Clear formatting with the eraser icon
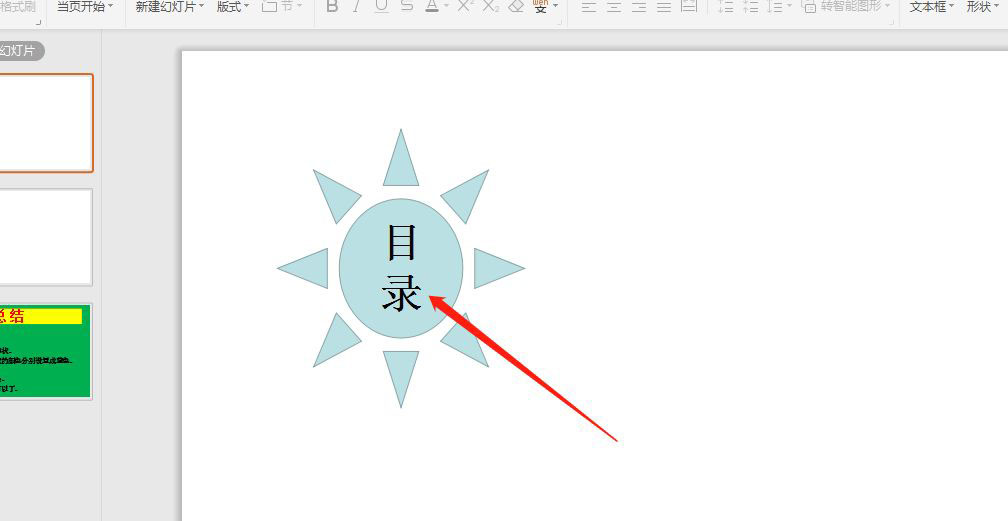This screenshot has width=1008, height=521. pos(516,6)
